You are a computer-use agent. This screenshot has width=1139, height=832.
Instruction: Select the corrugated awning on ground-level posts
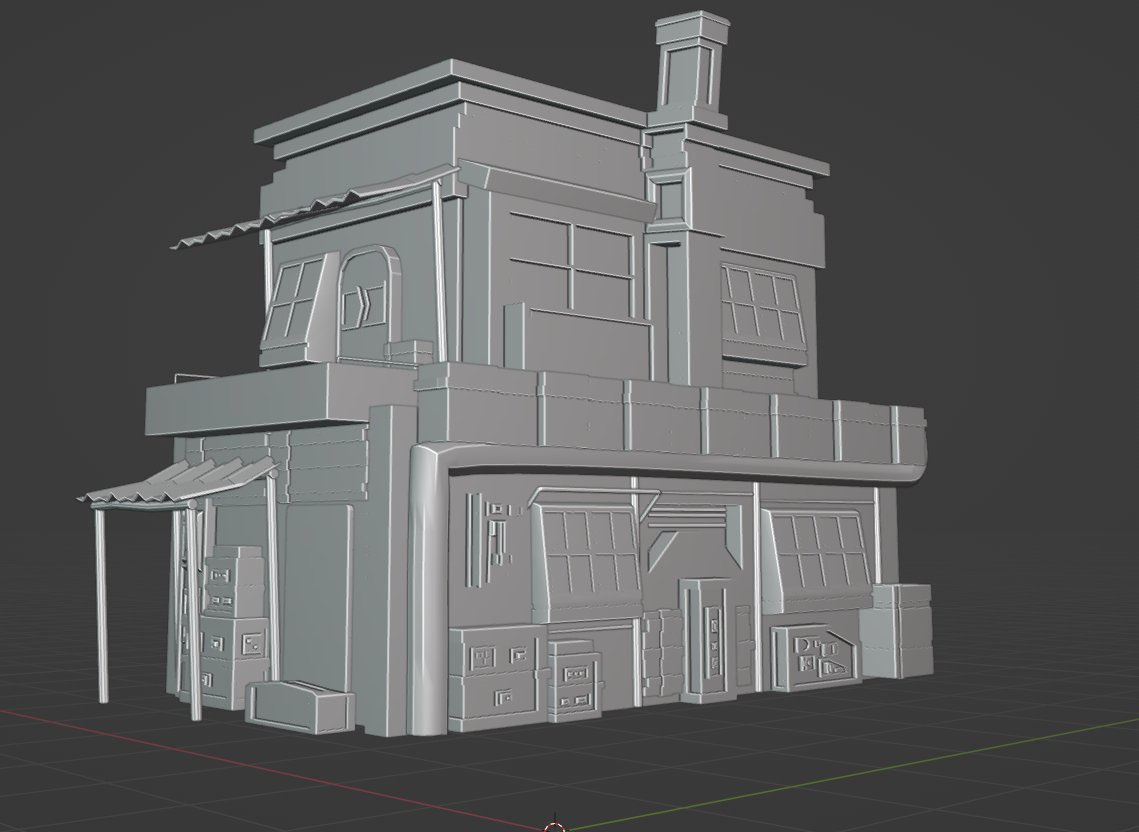point(178,482)
